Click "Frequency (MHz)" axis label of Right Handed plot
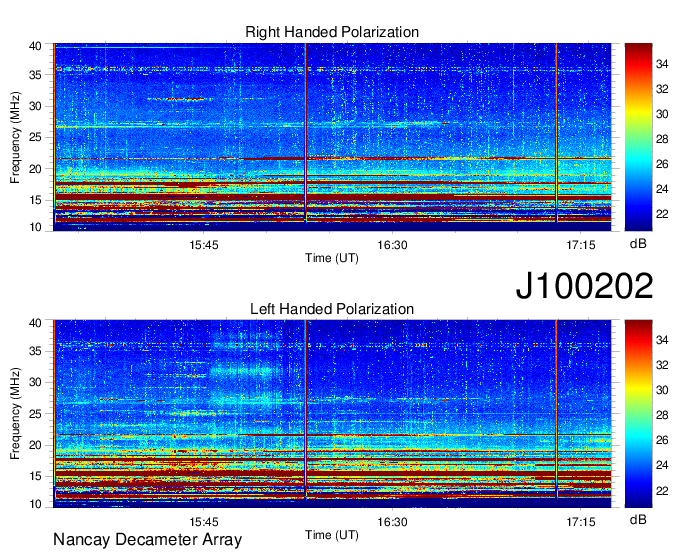680x552 pixels. coord(16,137)
